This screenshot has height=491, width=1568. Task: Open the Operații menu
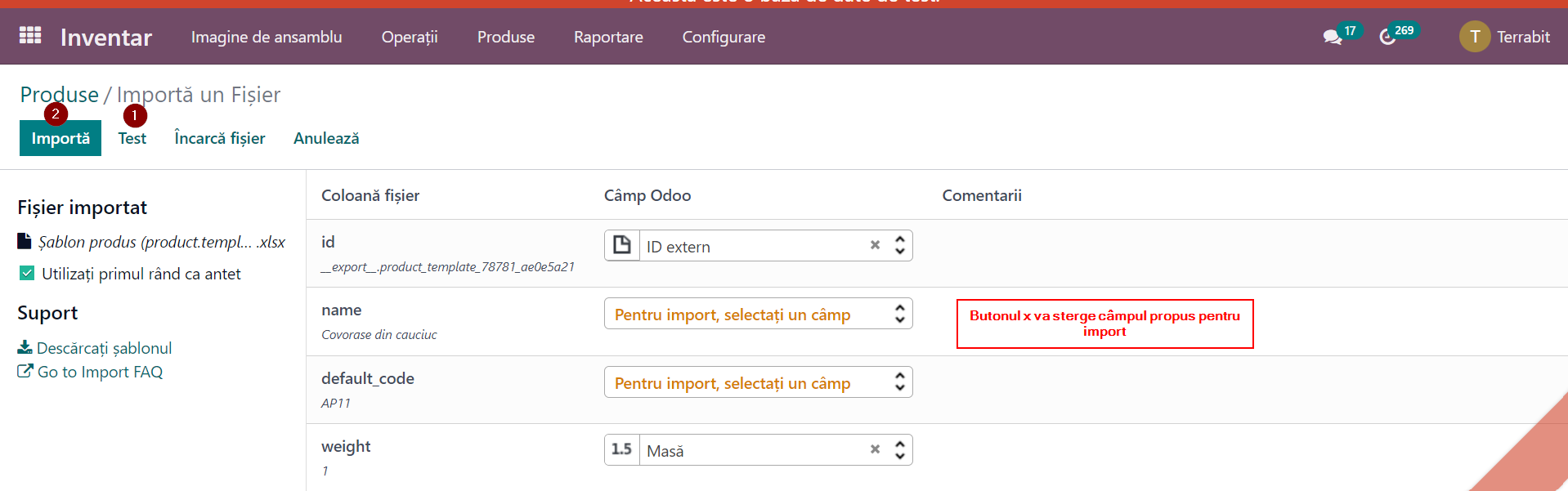pyautogui.click(x=410, y=37)
